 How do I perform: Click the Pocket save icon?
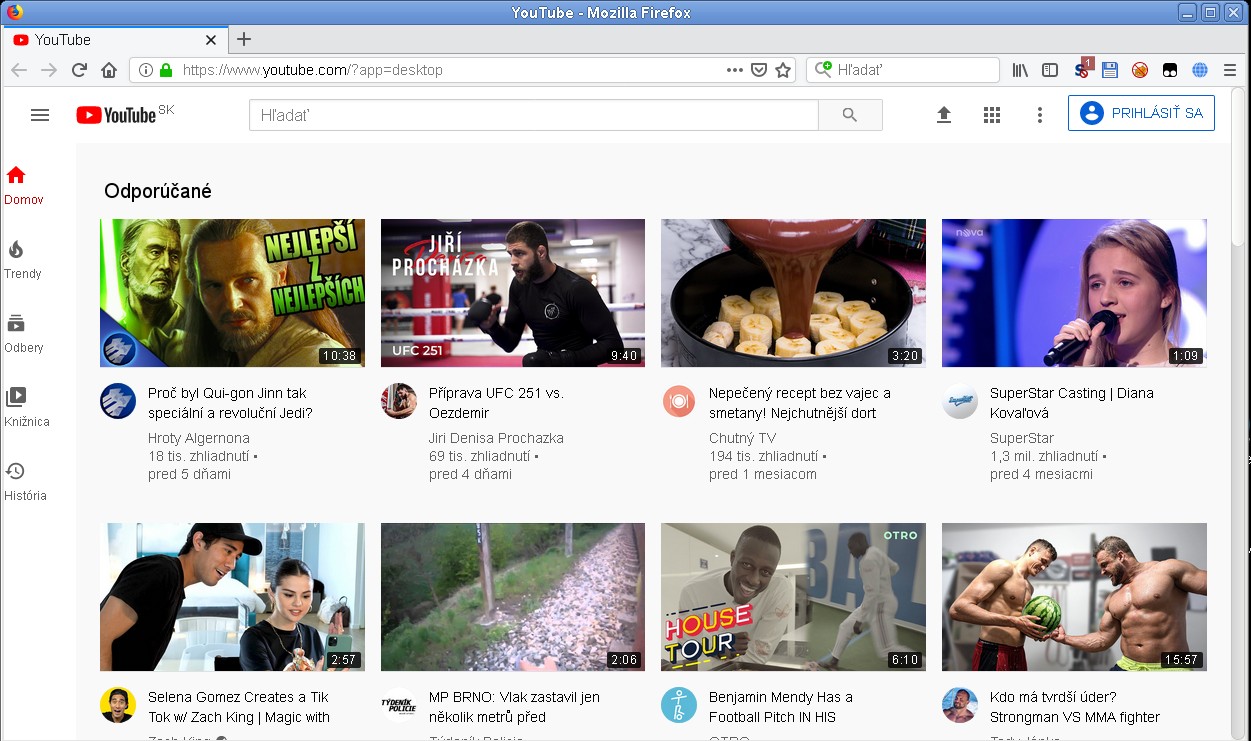point(759,70)
